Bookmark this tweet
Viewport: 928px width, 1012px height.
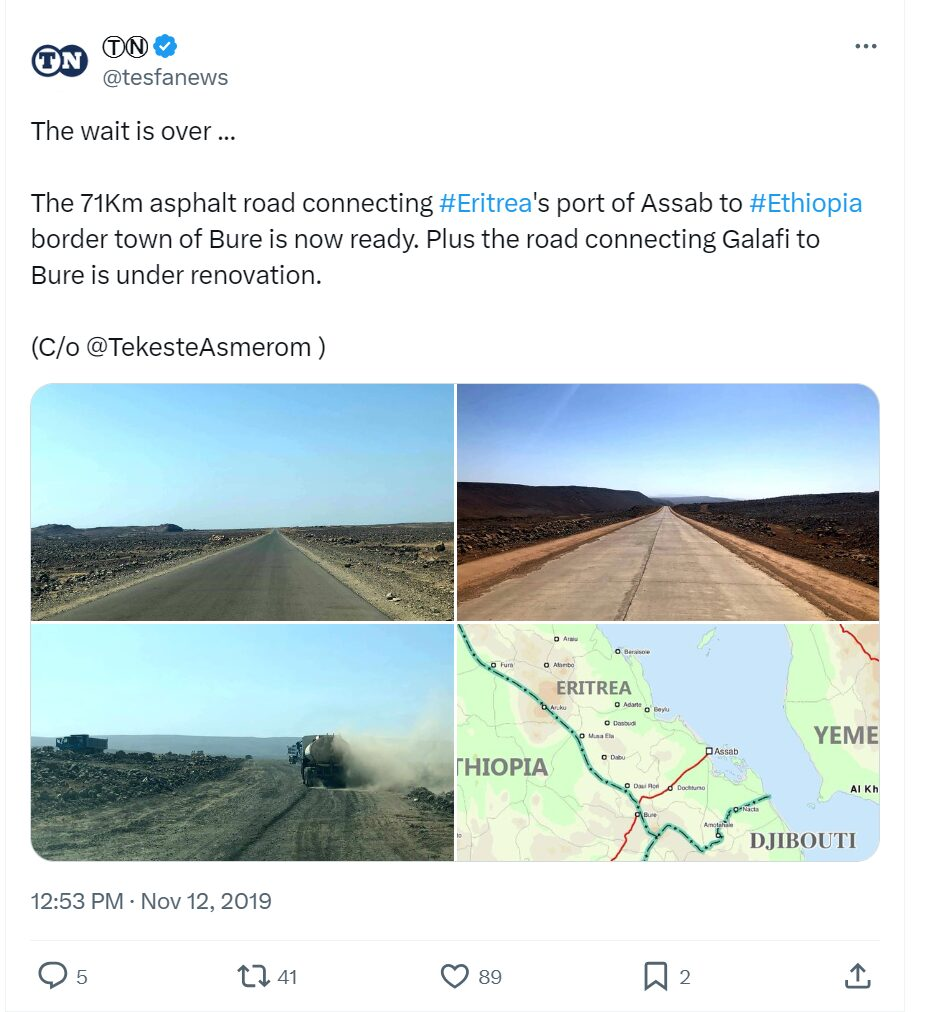point(655,975)
